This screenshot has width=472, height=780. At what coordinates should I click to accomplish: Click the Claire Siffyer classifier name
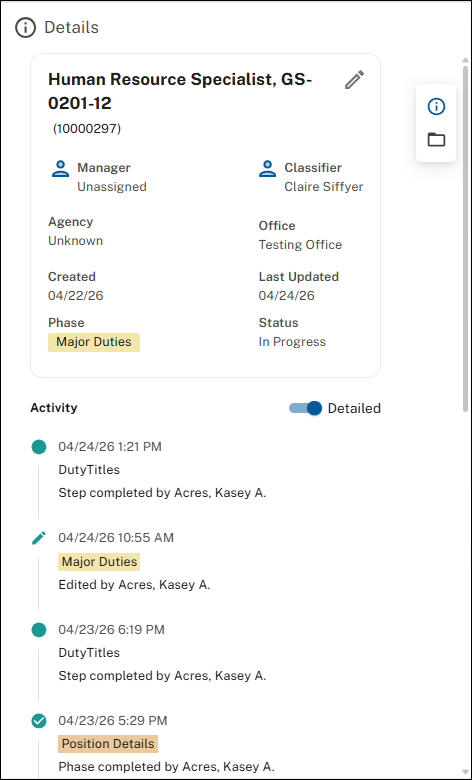[324, 187]
